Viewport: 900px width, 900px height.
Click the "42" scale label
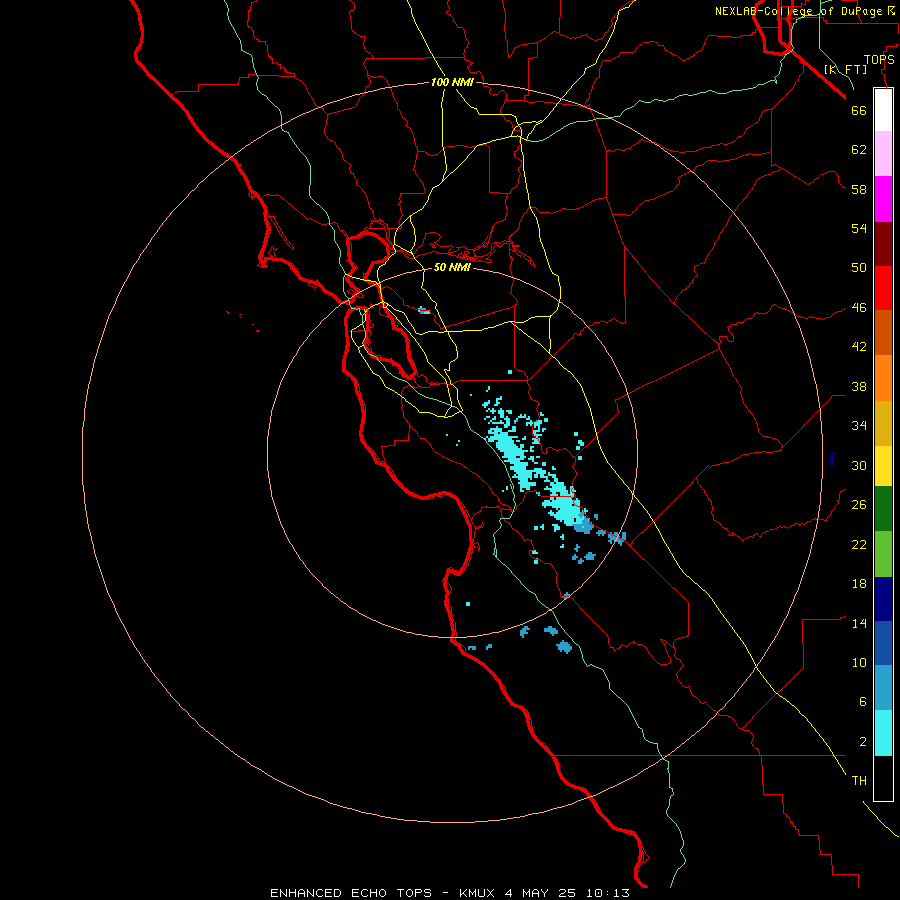[x=859, y=347]
